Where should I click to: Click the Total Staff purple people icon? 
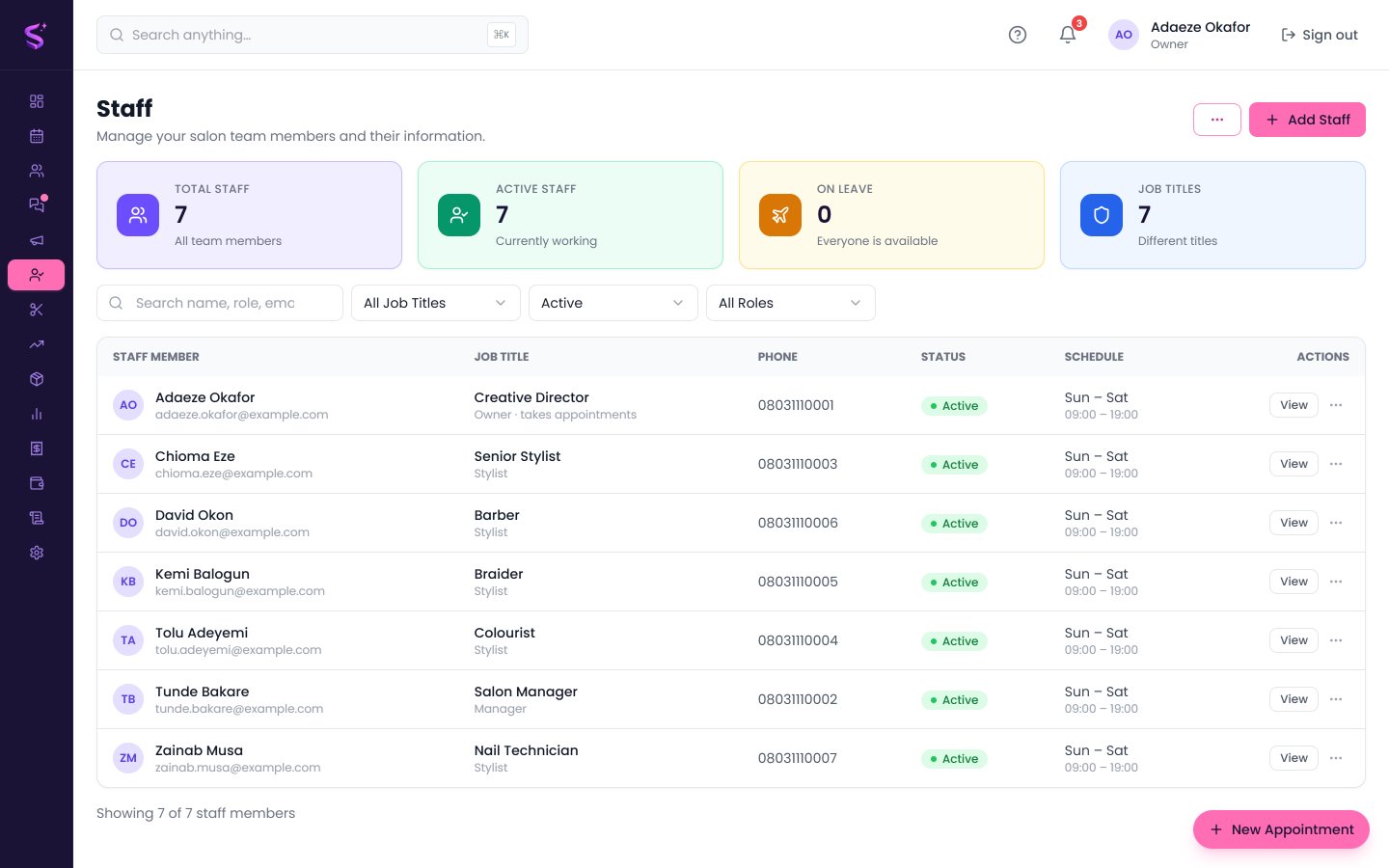(138, 215)
